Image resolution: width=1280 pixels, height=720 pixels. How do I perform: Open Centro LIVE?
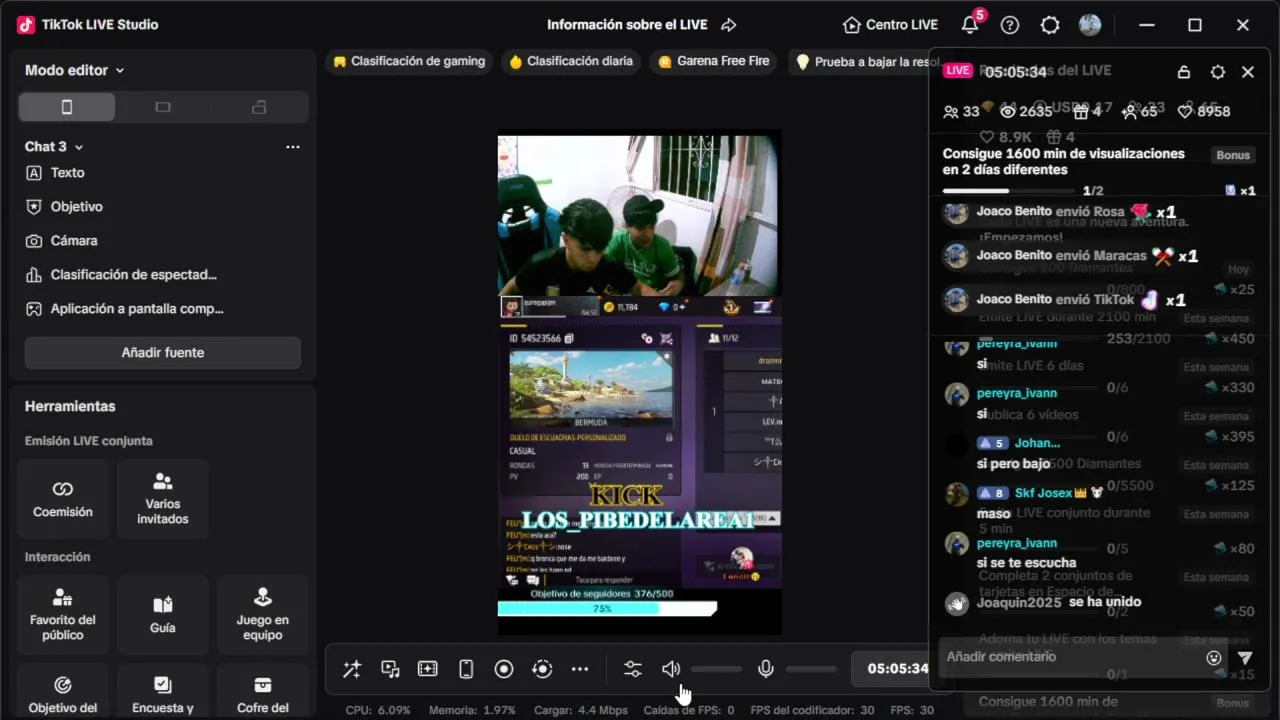pyautogui.click(x=890, y=25)
